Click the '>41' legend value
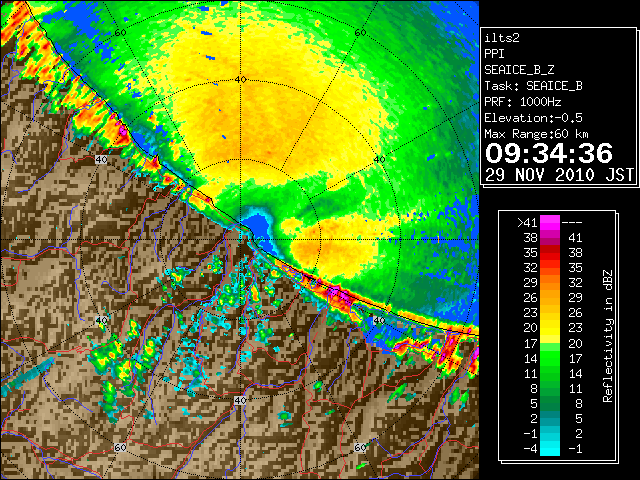The image size is (640, 480). pos(527,223)
